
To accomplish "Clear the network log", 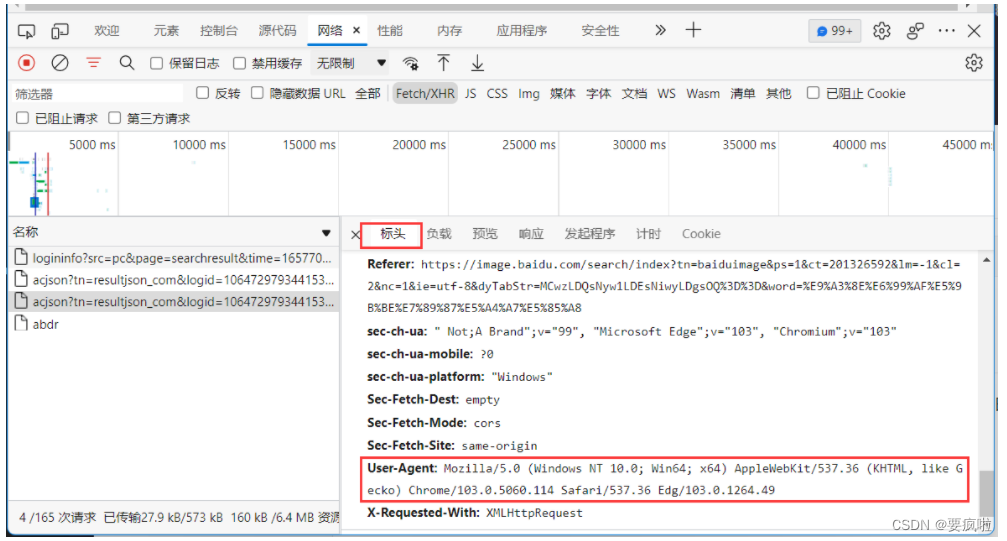I will (60, 63).
